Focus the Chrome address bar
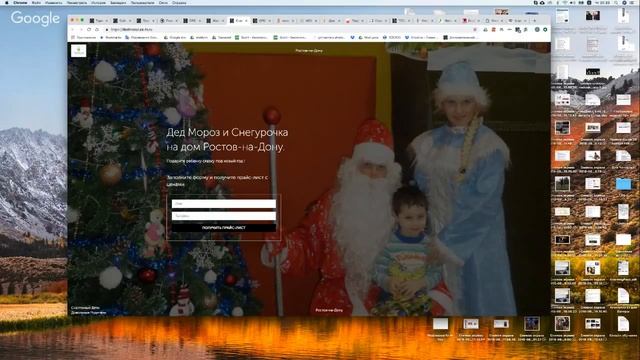The height and width of the screenshot is (360, 640). (x=290, y=29)
